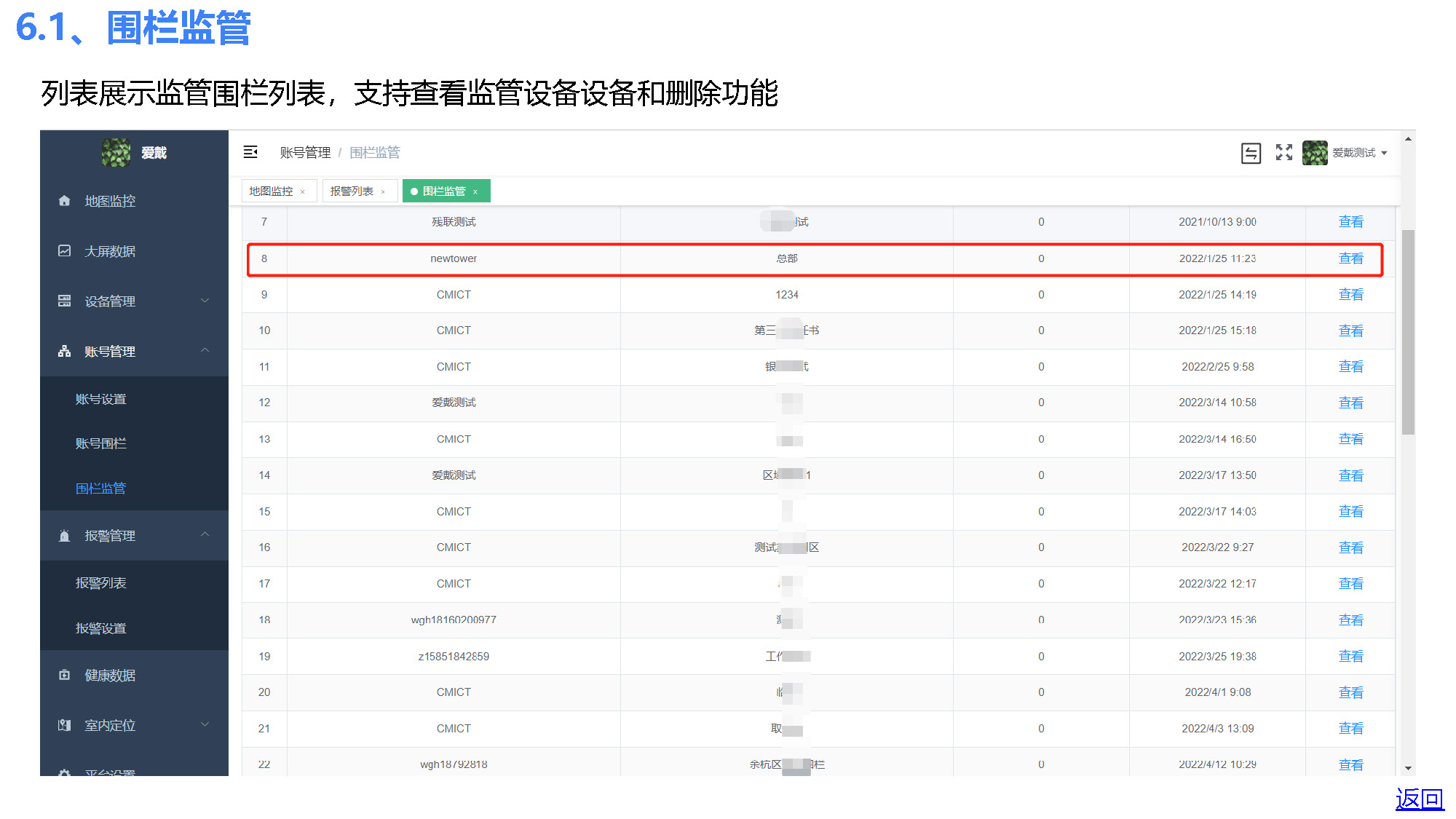Click 查看 for row 8 newtower
This screenshot has width=1456, height=819.
pyautogui.click(x=1350, y=258)
